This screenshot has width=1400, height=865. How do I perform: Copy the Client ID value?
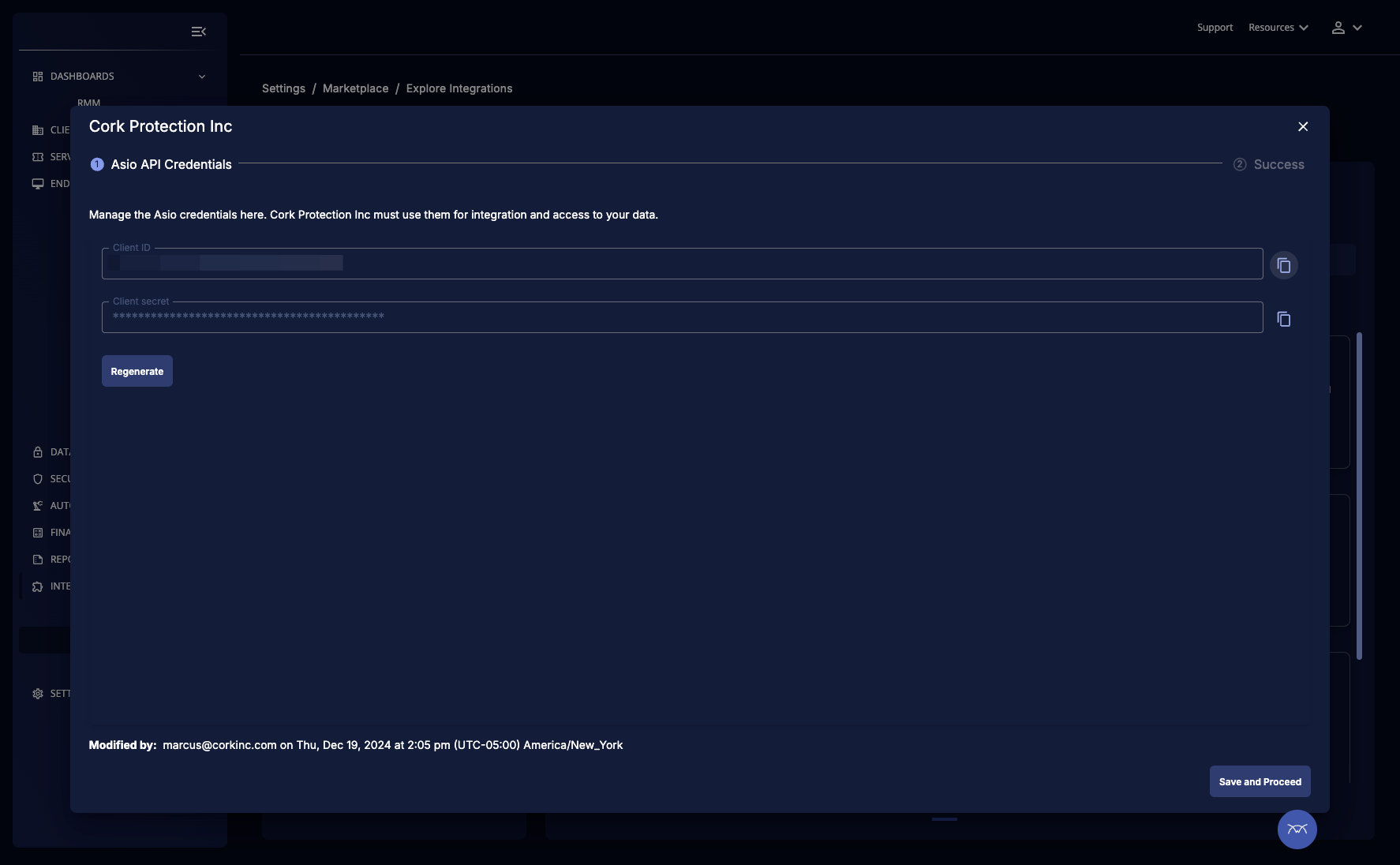[1284, 265]
